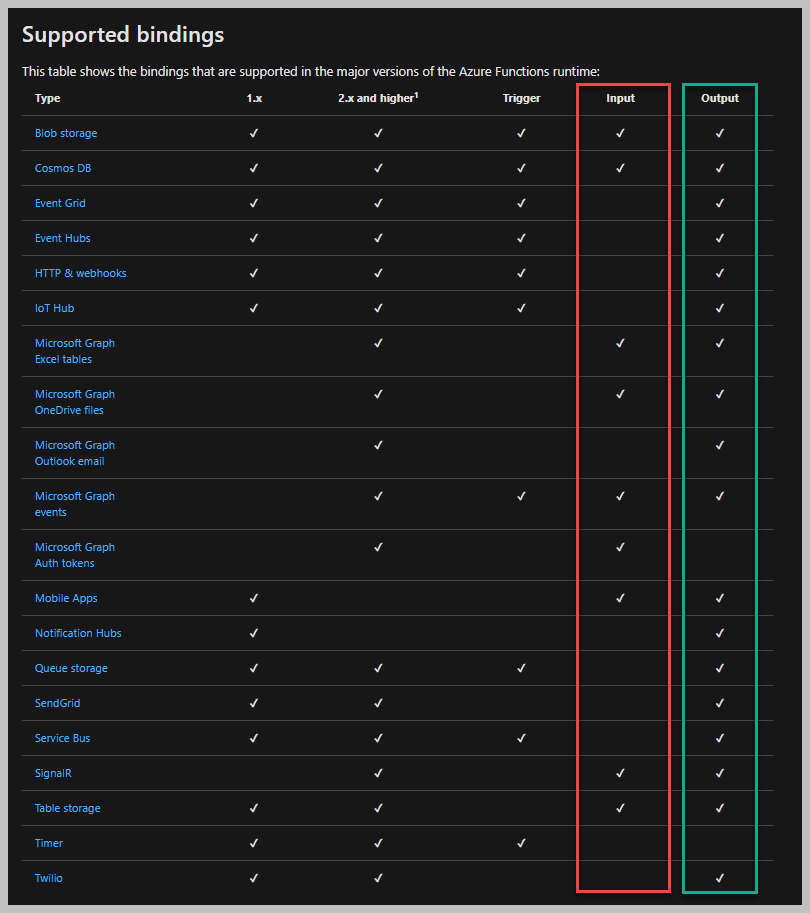Viewport: 810px width, 913px height.
Task: Follow the HTTP & webhooks link
Action: pos(80,273)
